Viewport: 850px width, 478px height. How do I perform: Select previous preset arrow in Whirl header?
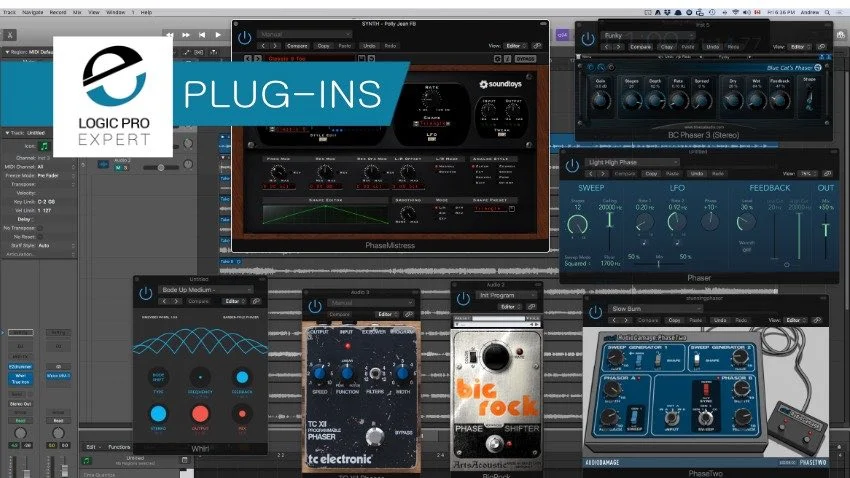165,301
